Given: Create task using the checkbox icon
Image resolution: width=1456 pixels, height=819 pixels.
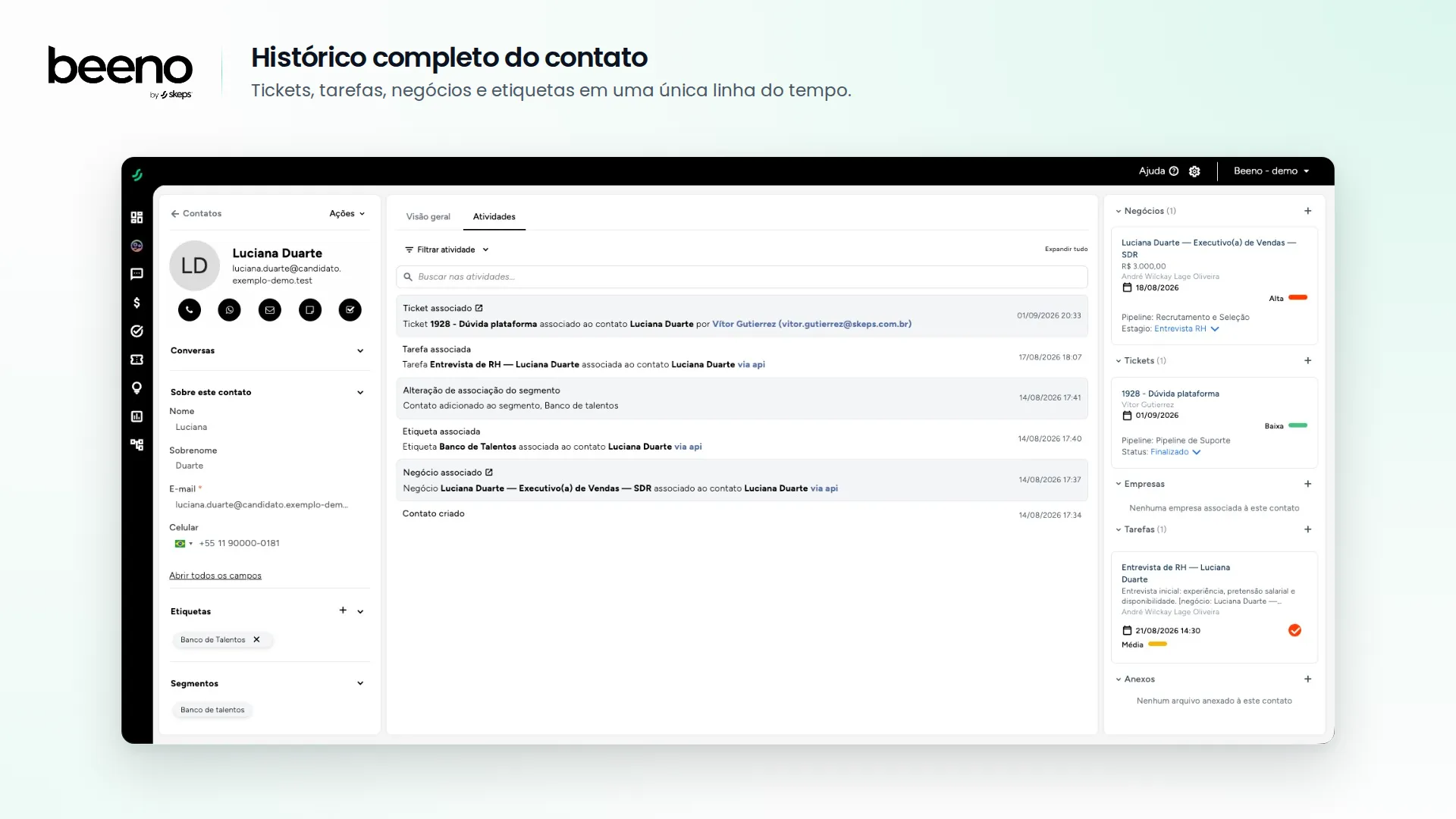Looking at the screenshot, I should 350,309.
